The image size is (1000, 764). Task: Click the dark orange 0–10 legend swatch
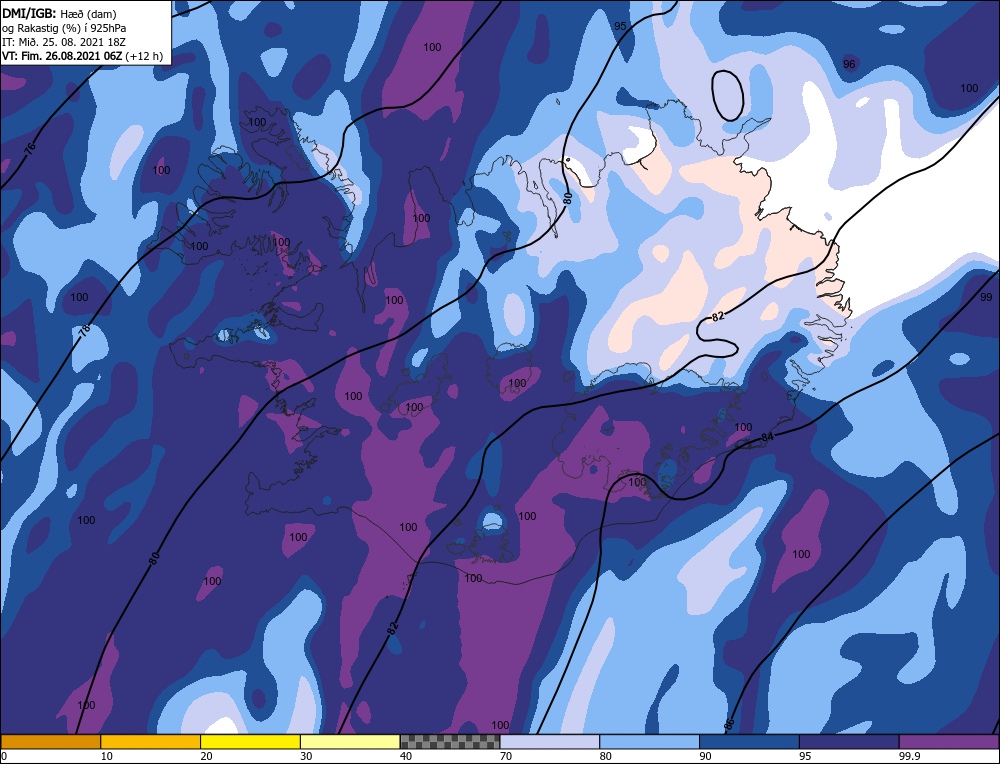point(50,742)
